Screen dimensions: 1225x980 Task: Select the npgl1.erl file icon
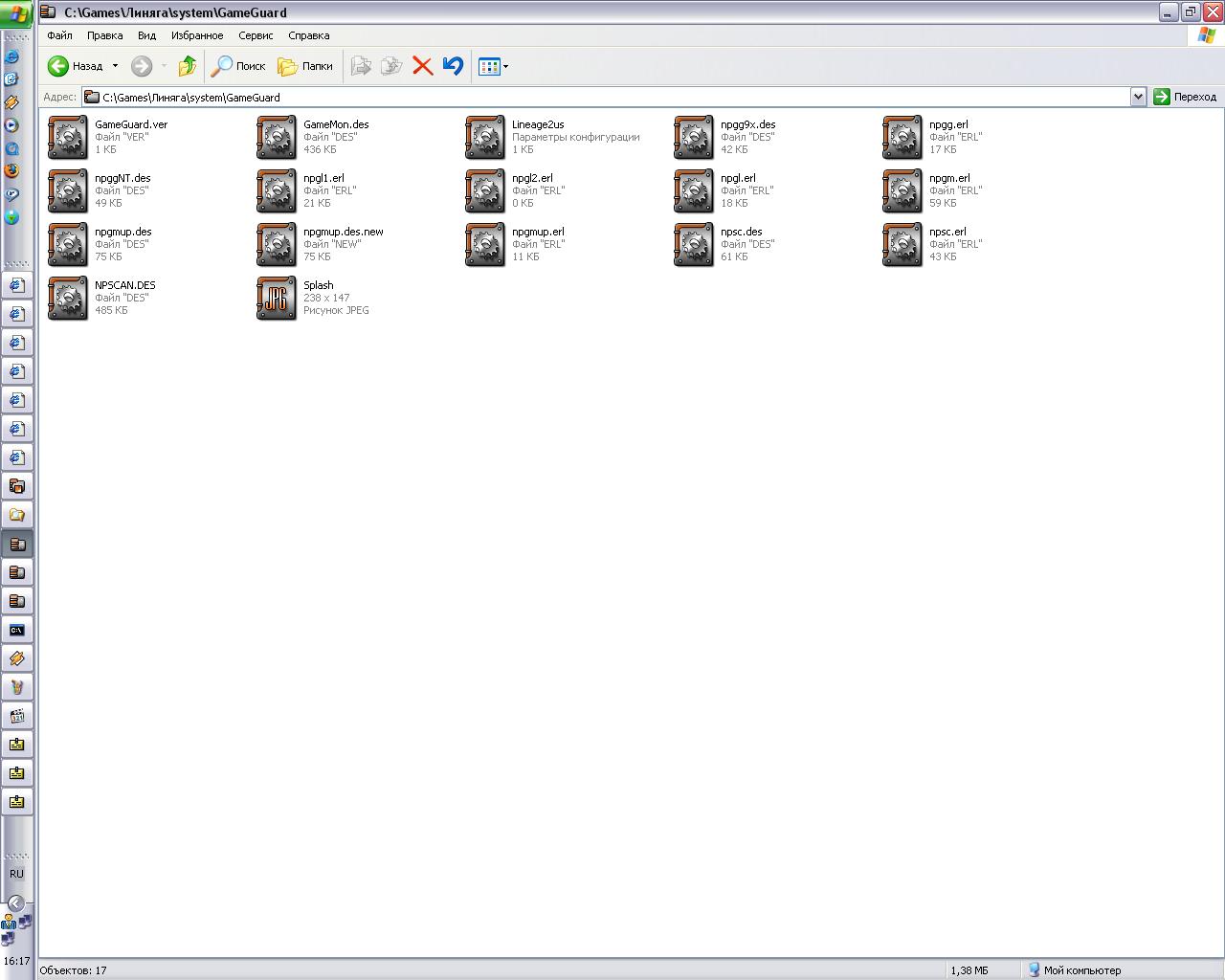(x=277, y=190)
